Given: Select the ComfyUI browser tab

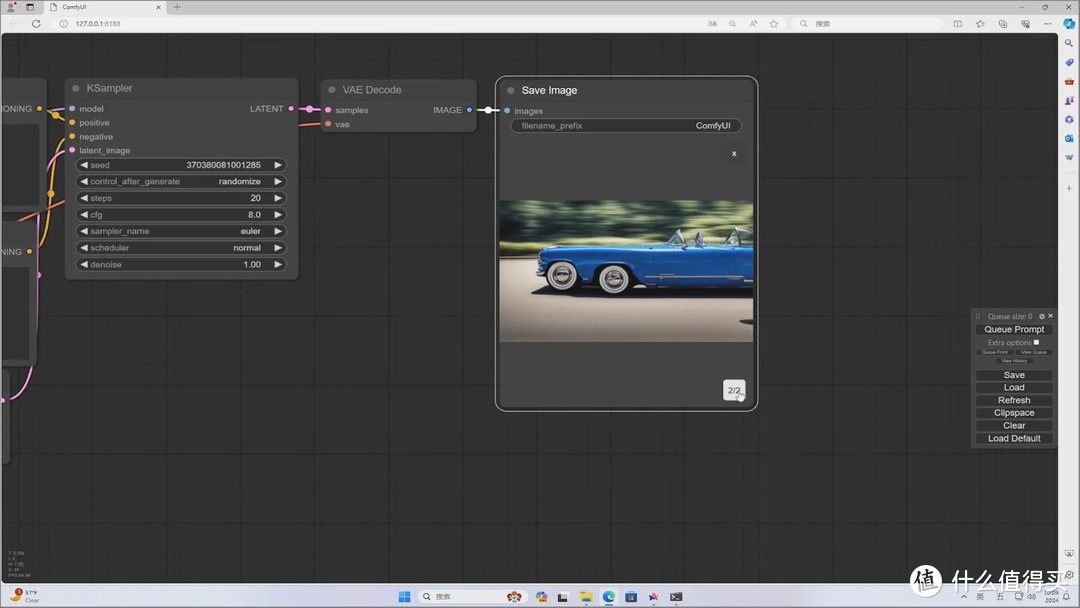Looking at the screenshot, I should coord(105,7).
